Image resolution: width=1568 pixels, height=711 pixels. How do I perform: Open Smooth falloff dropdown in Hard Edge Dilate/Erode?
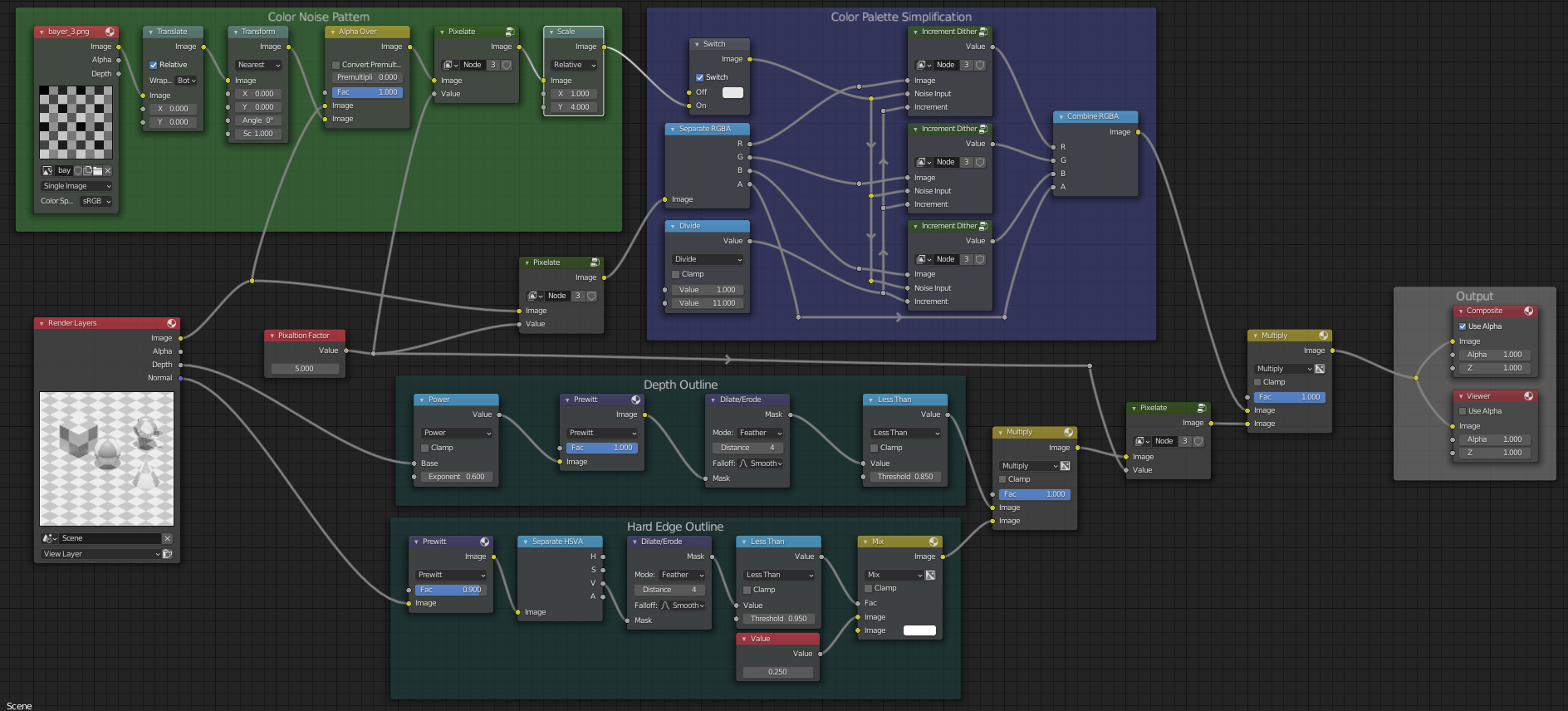[x=683, y=606]
